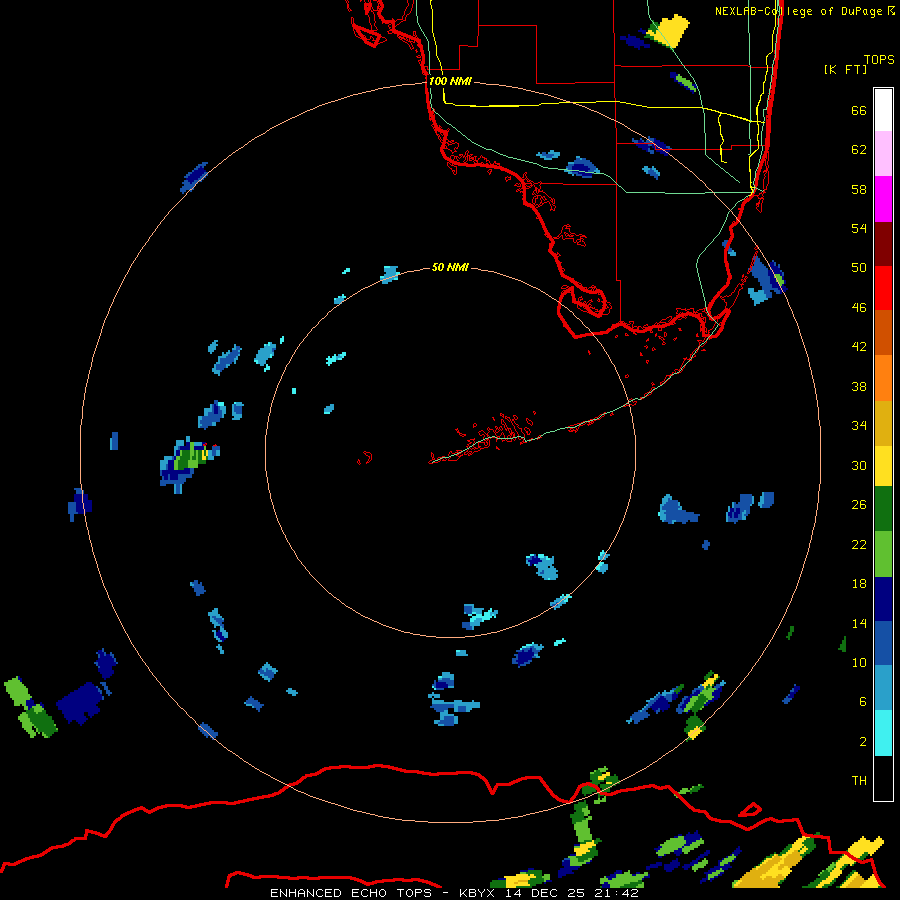Click the 'TOPS' legend heading

879,60
